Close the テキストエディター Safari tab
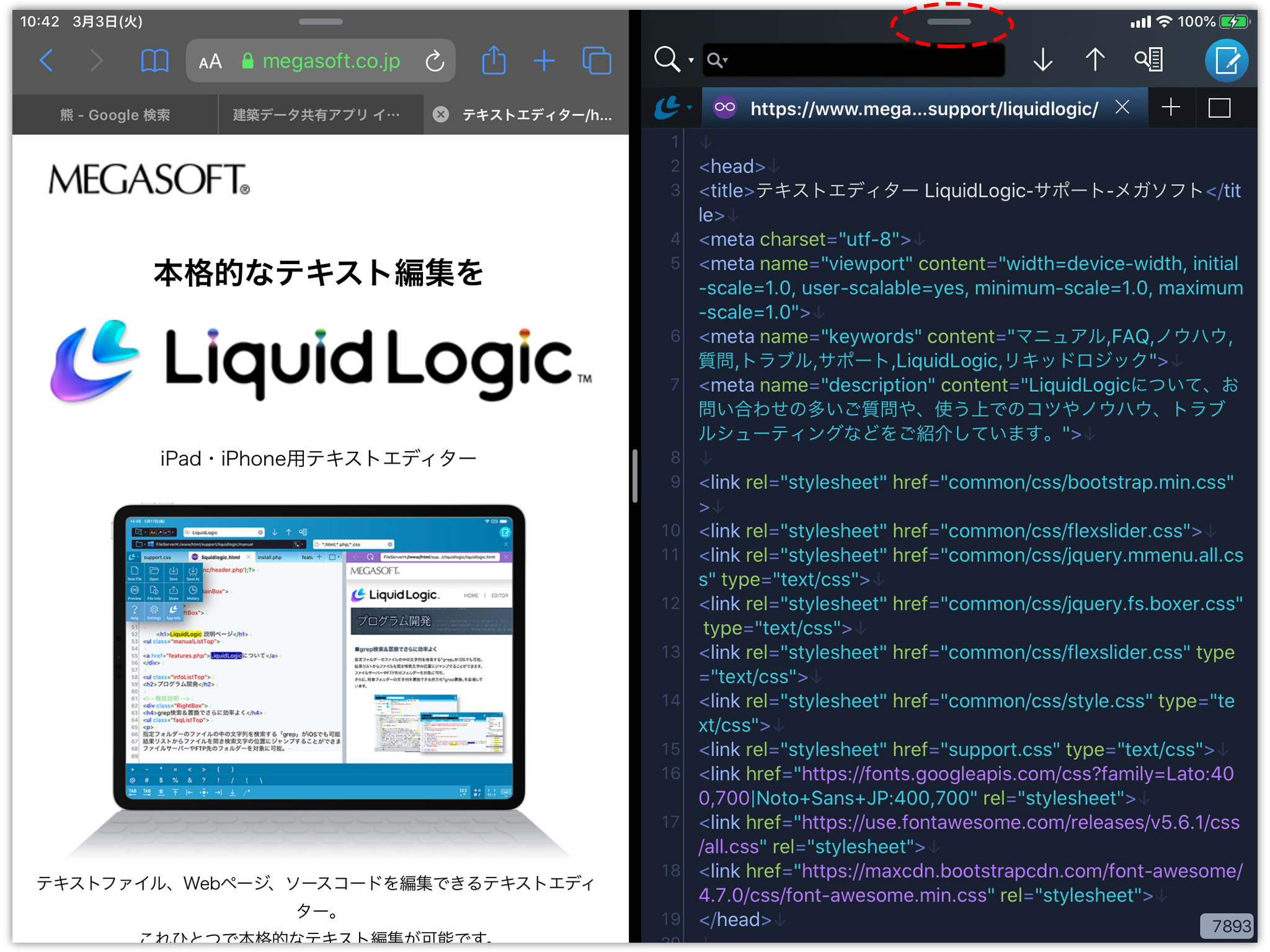The image size is (1270, 952). [x=441, y=115]
